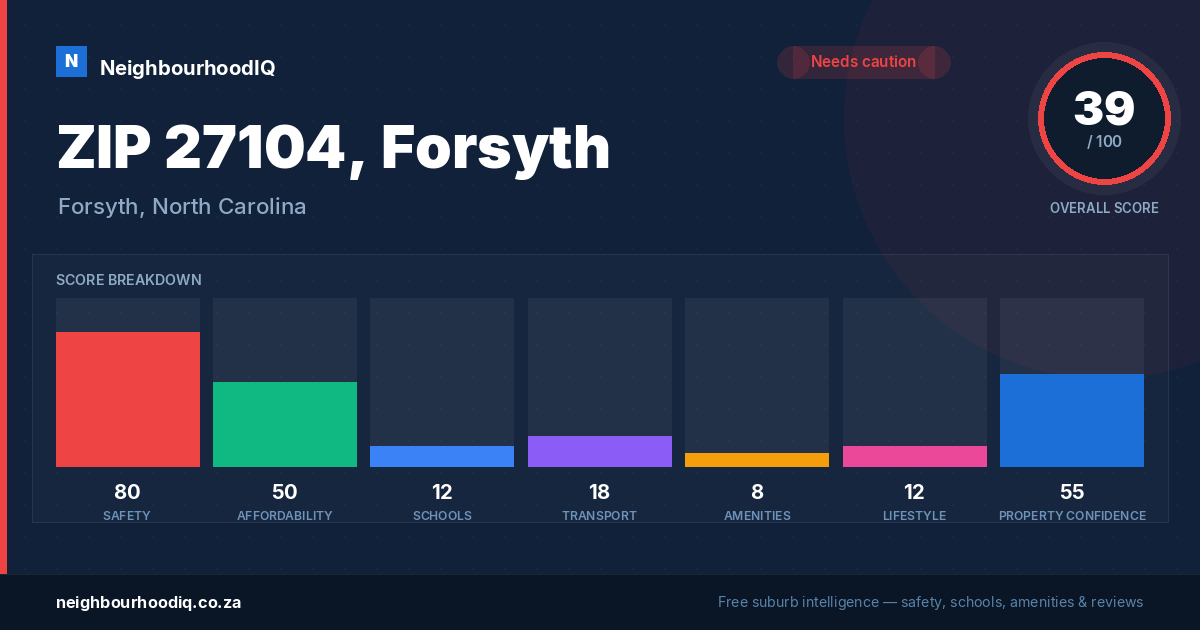The height and width of the screenshot is (630, 1200).
Task: Click the OVERALL SCORE label
Action: (1104, 208)
